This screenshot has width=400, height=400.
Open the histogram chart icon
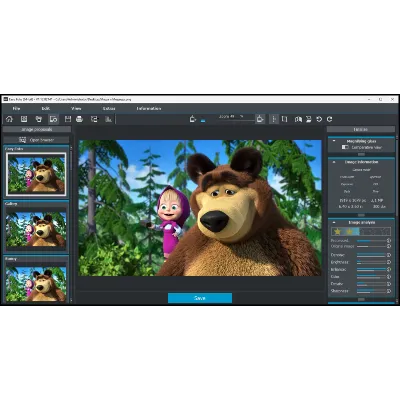109,119
